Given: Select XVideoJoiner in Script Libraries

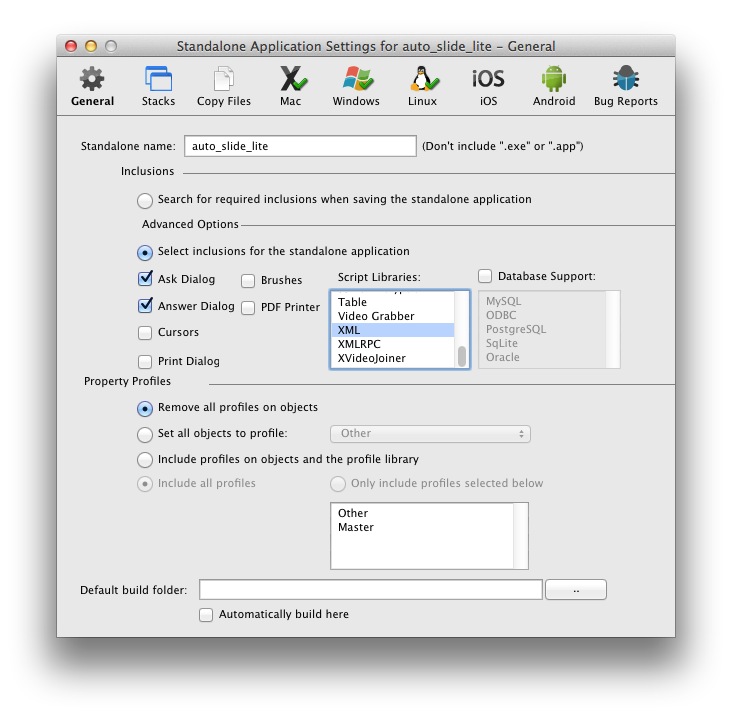Looking at the screenshot, I should (392, 358).
